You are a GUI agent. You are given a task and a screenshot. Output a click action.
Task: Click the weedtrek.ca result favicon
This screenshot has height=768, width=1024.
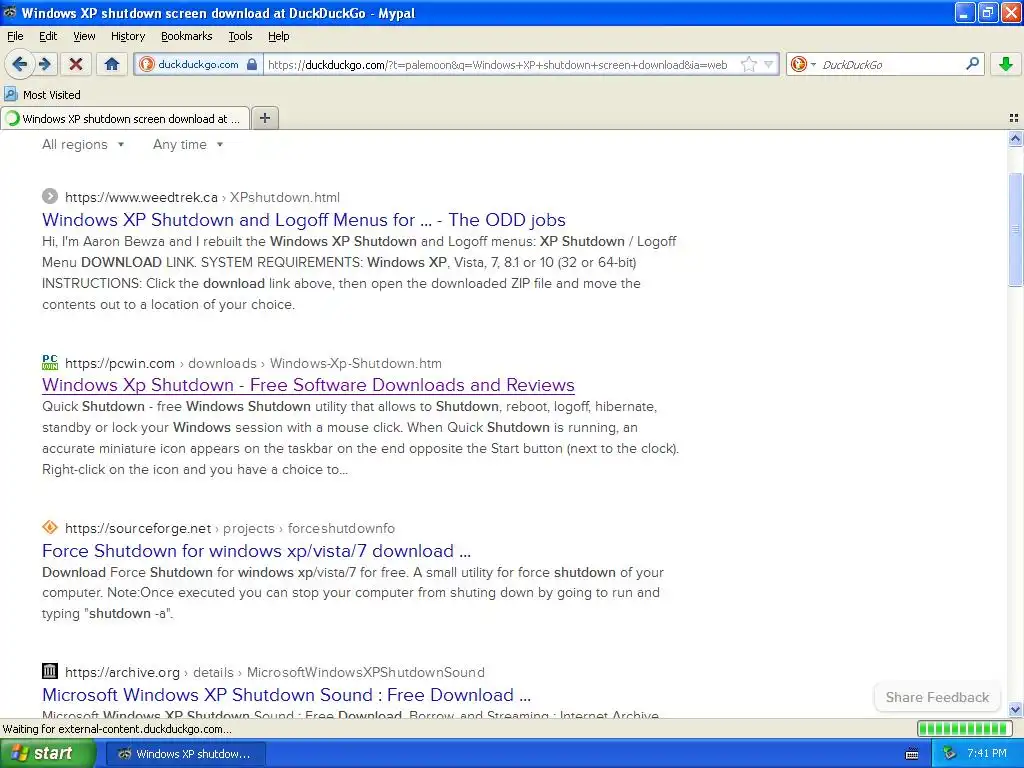50,196
